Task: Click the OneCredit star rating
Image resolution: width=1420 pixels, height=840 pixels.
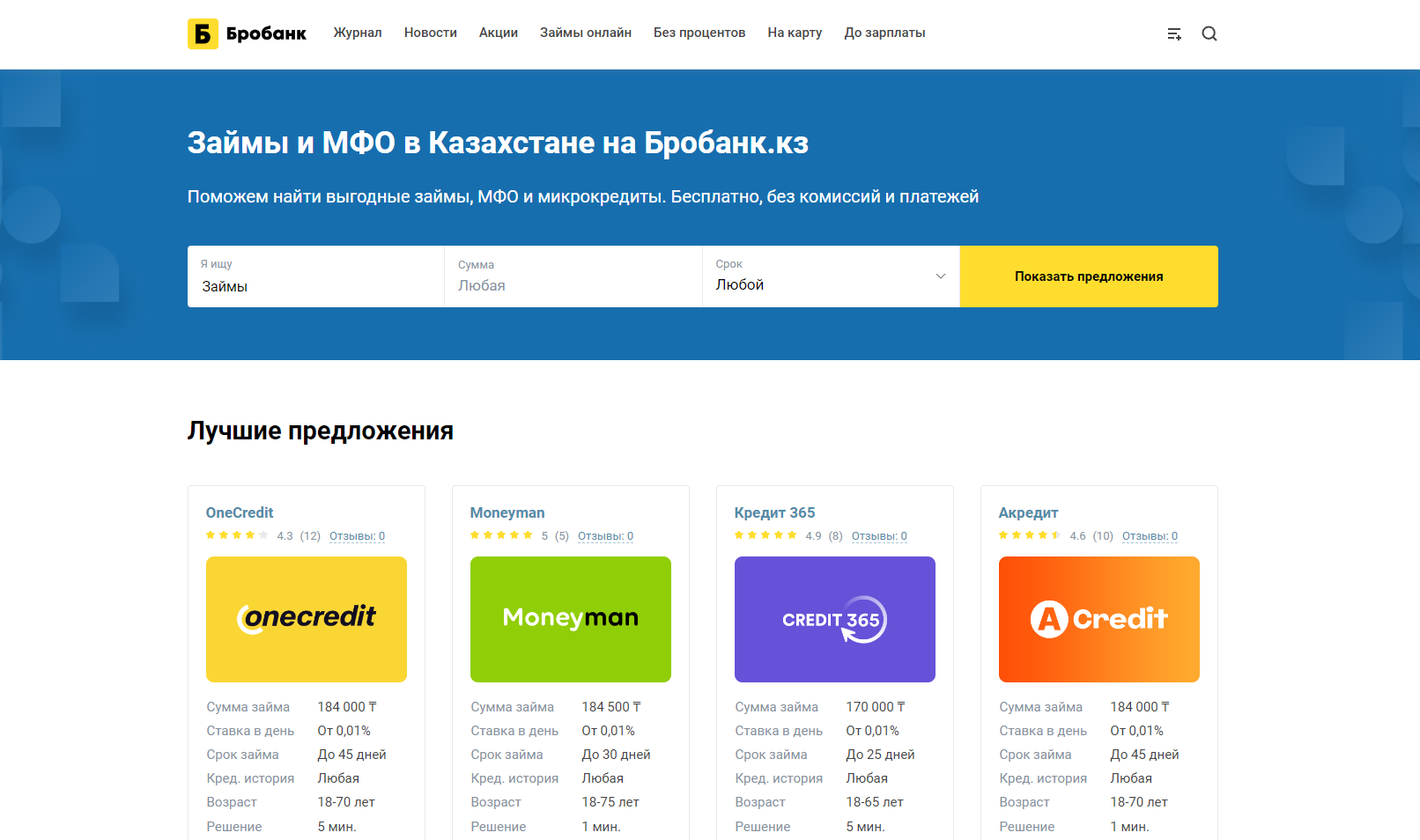Action: point(237,535)
